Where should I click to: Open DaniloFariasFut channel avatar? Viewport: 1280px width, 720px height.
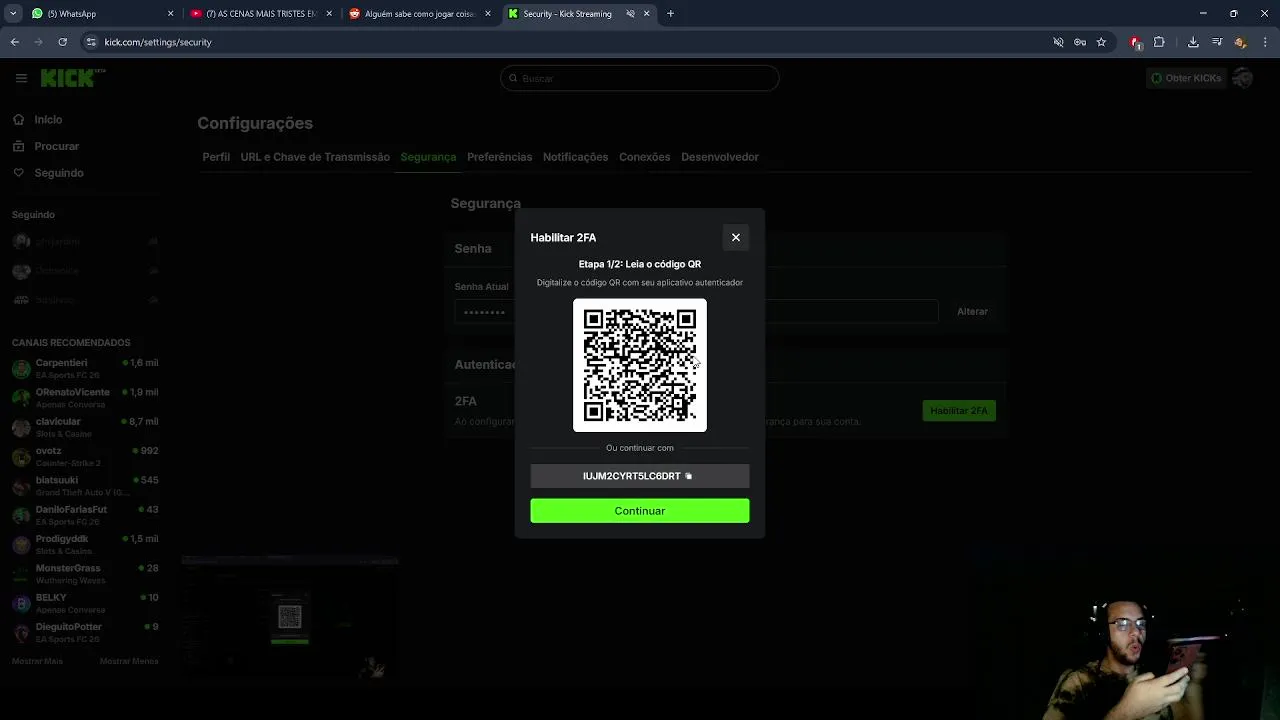point(21,515)
